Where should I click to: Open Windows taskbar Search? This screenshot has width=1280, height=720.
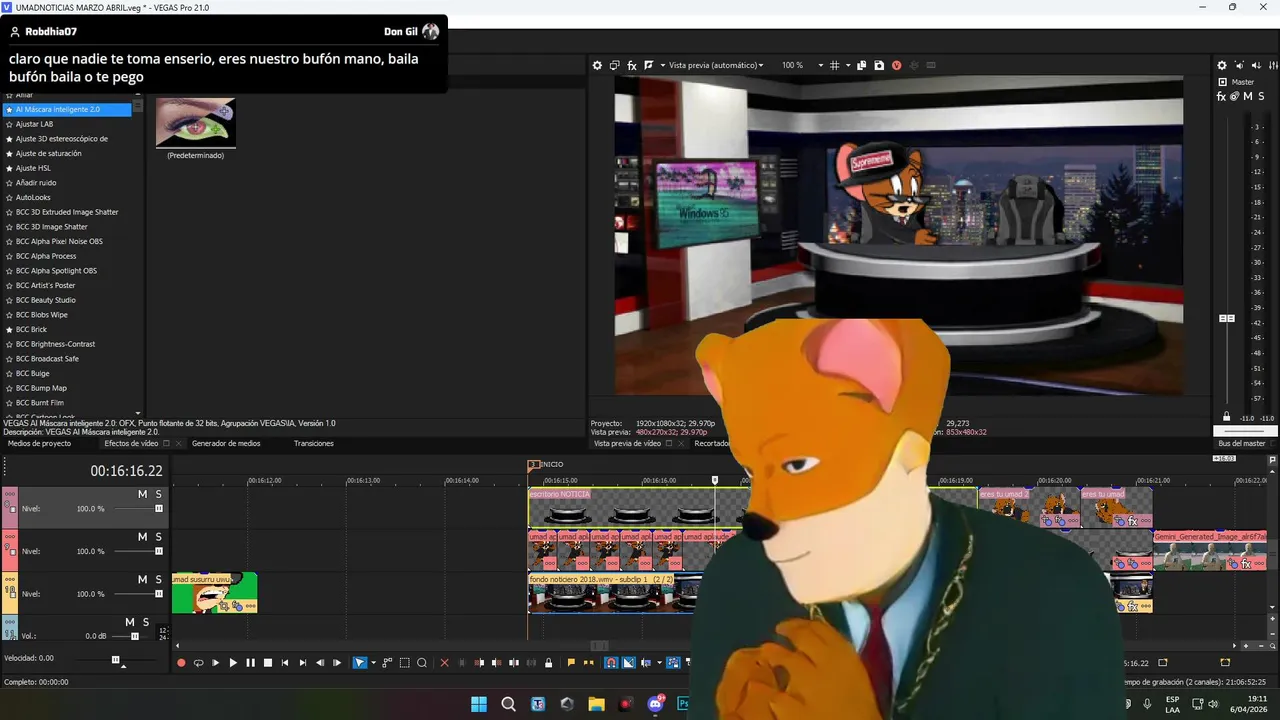pos(508,704)
